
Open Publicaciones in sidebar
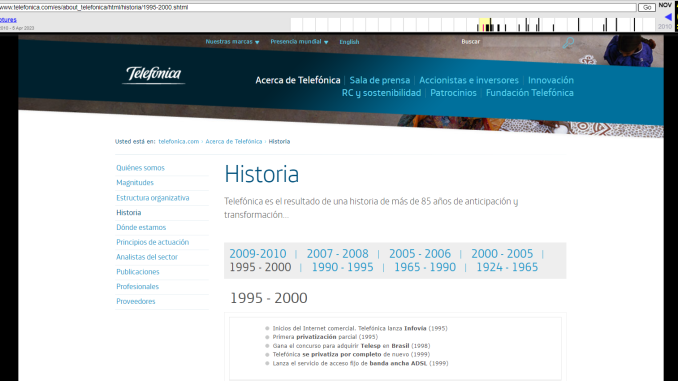tap(138, 272)
